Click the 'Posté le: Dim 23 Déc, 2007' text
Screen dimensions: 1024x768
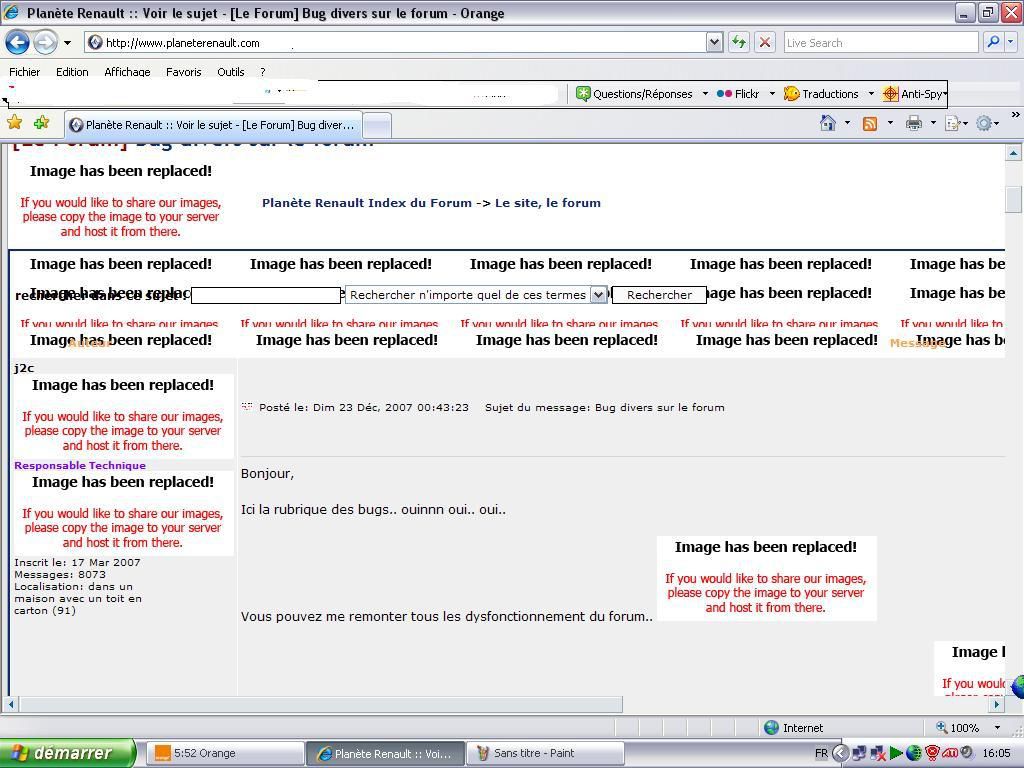tap(364, 408)
